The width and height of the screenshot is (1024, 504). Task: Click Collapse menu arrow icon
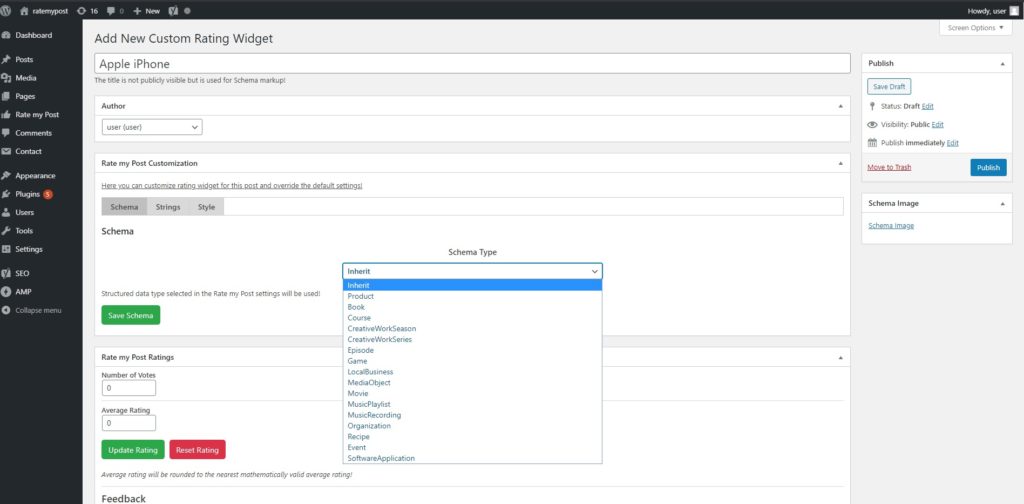click(x=7, y=310)
